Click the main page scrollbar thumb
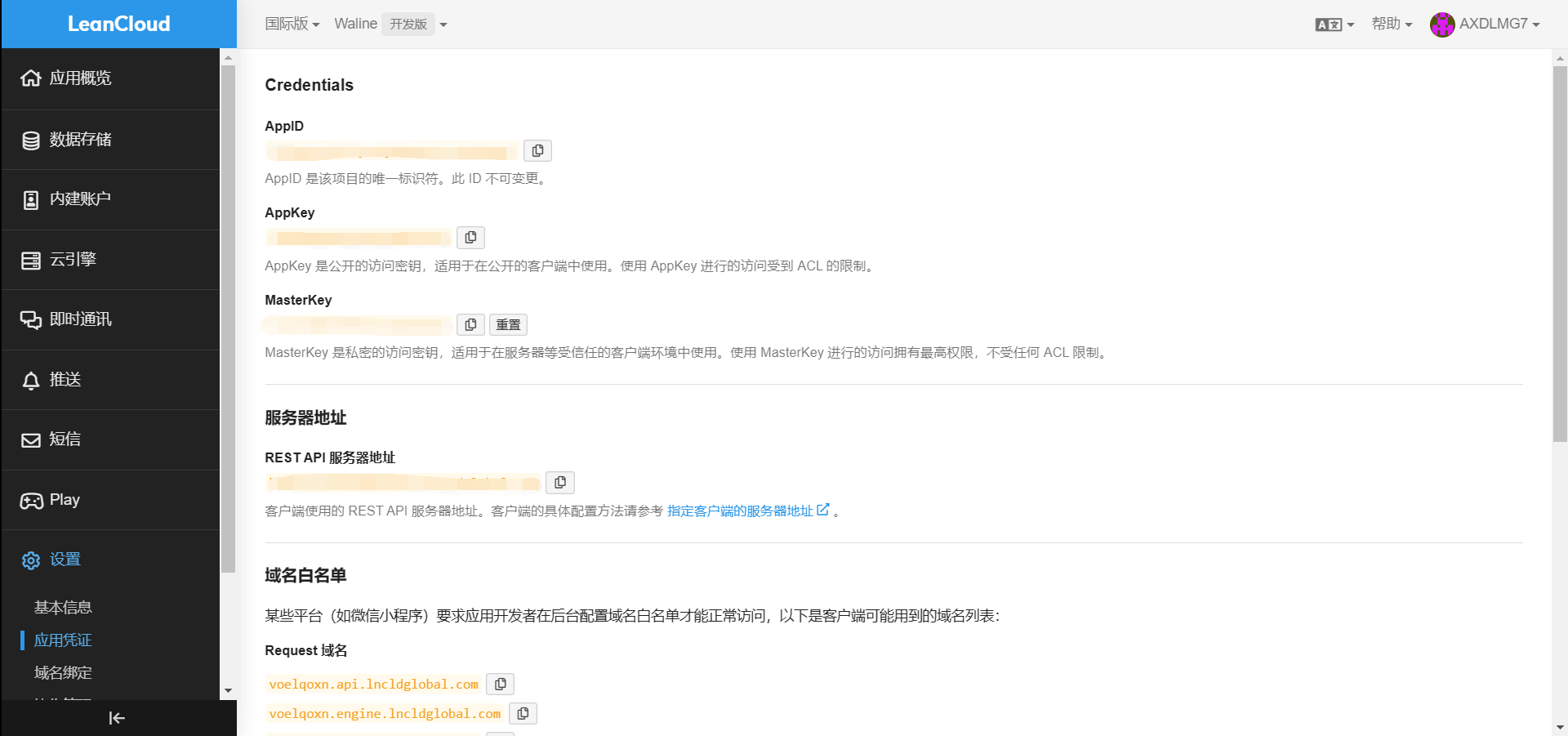The height and width of the screenshot is (736, 1568). pos(1560,253)
